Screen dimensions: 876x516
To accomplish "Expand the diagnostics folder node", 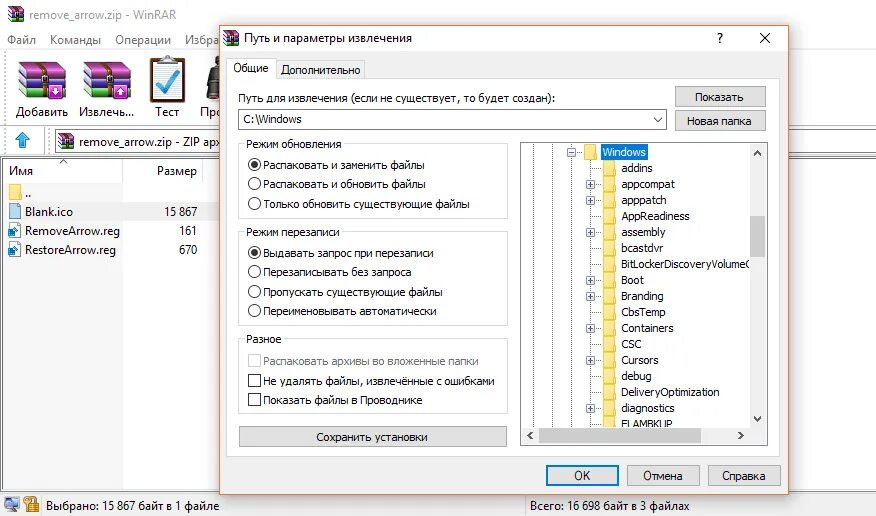I will tap(590, 408).
